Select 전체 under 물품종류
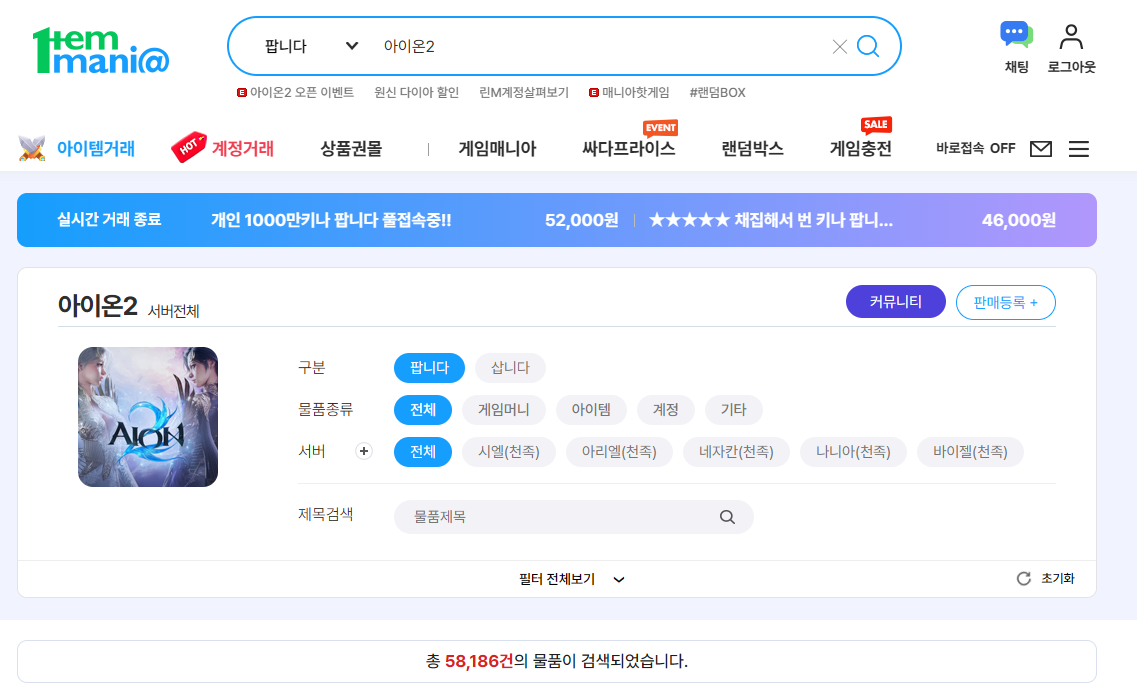Screen dimensions: 1137x688 [x=423, y=410]
